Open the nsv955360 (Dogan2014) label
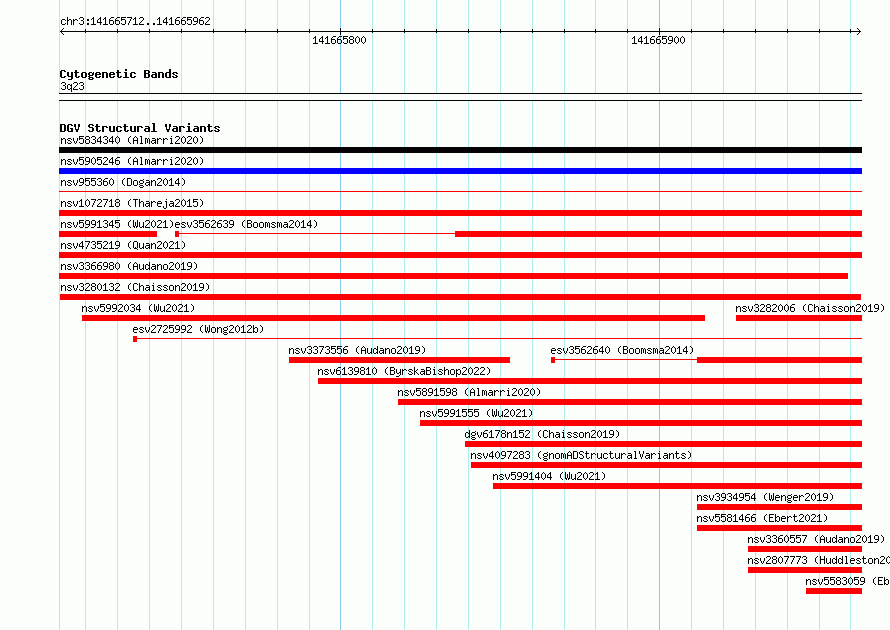This screenshot has width=890, height=630. 123,182
